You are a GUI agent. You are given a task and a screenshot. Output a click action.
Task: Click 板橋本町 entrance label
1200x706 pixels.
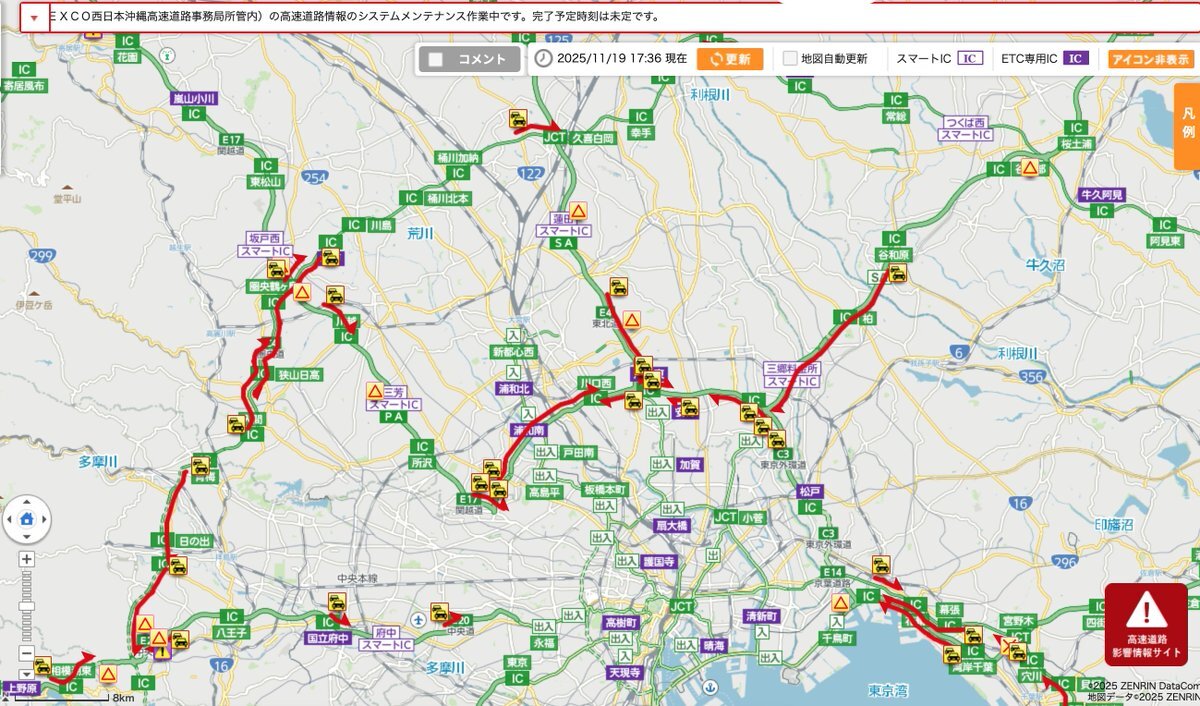[x=605, y=491]
